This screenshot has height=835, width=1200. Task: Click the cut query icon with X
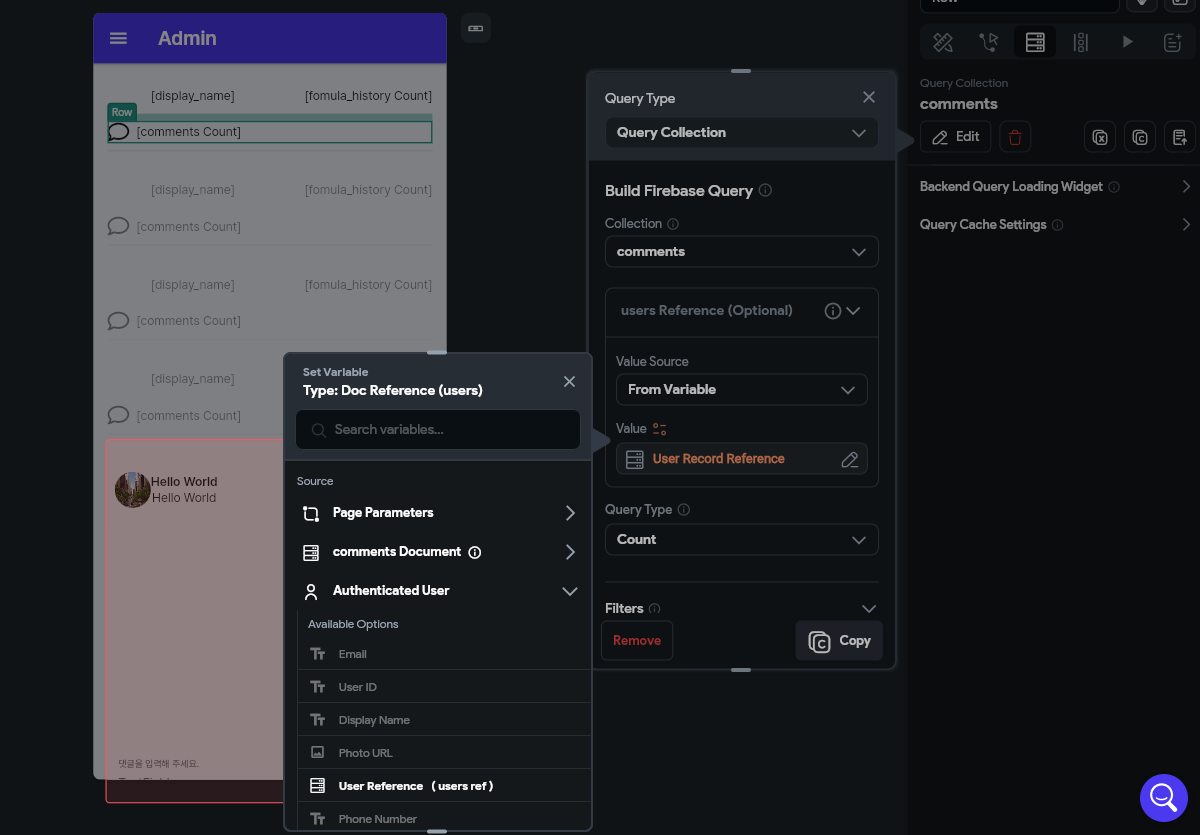[1100, 137]
